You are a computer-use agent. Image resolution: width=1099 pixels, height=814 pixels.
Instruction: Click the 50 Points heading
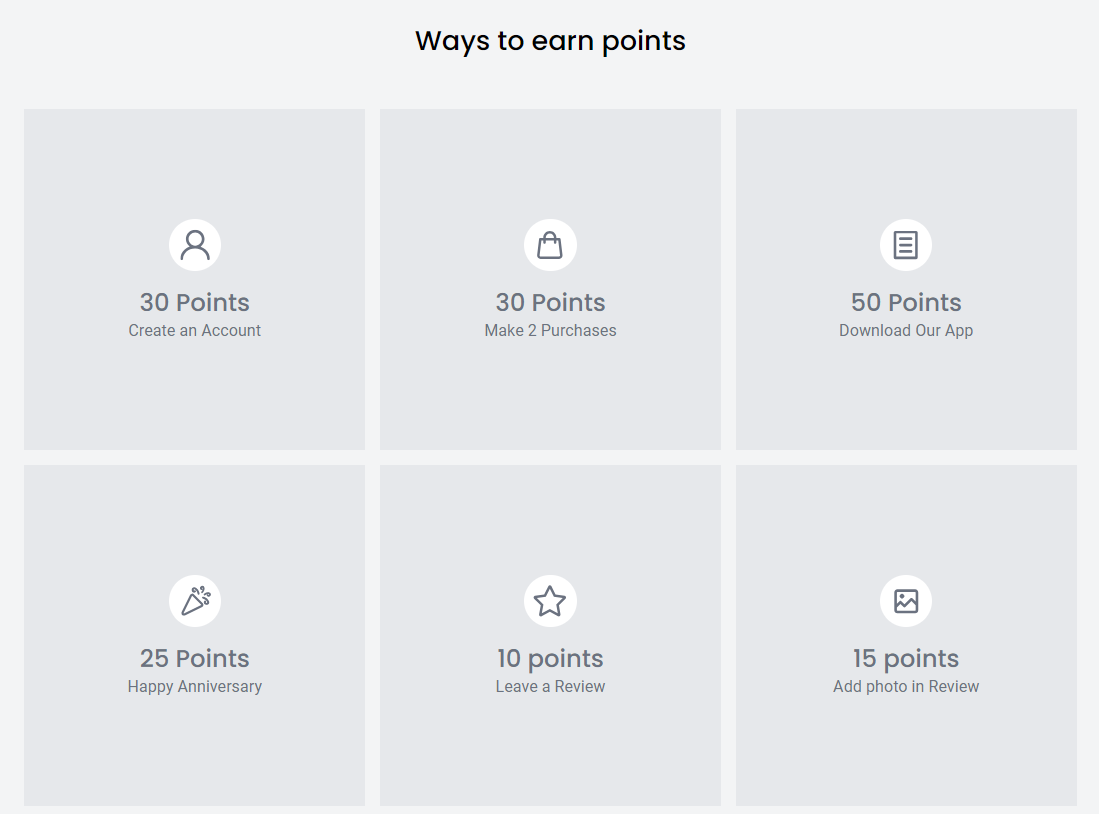[x=906, y=302]
